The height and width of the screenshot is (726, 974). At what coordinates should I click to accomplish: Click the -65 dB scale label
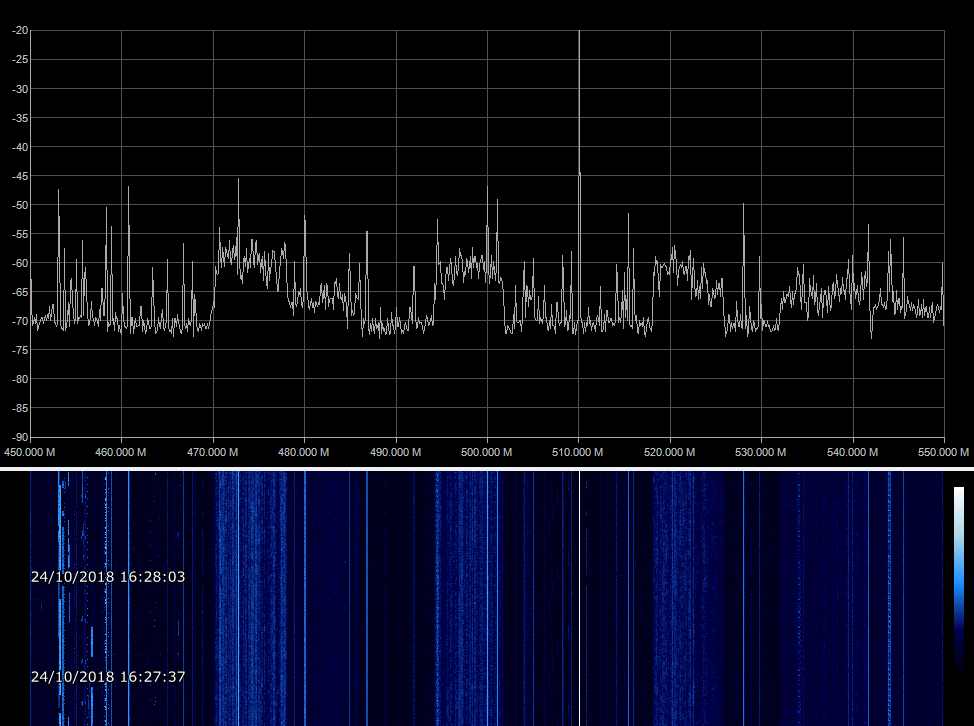[20, 292]
